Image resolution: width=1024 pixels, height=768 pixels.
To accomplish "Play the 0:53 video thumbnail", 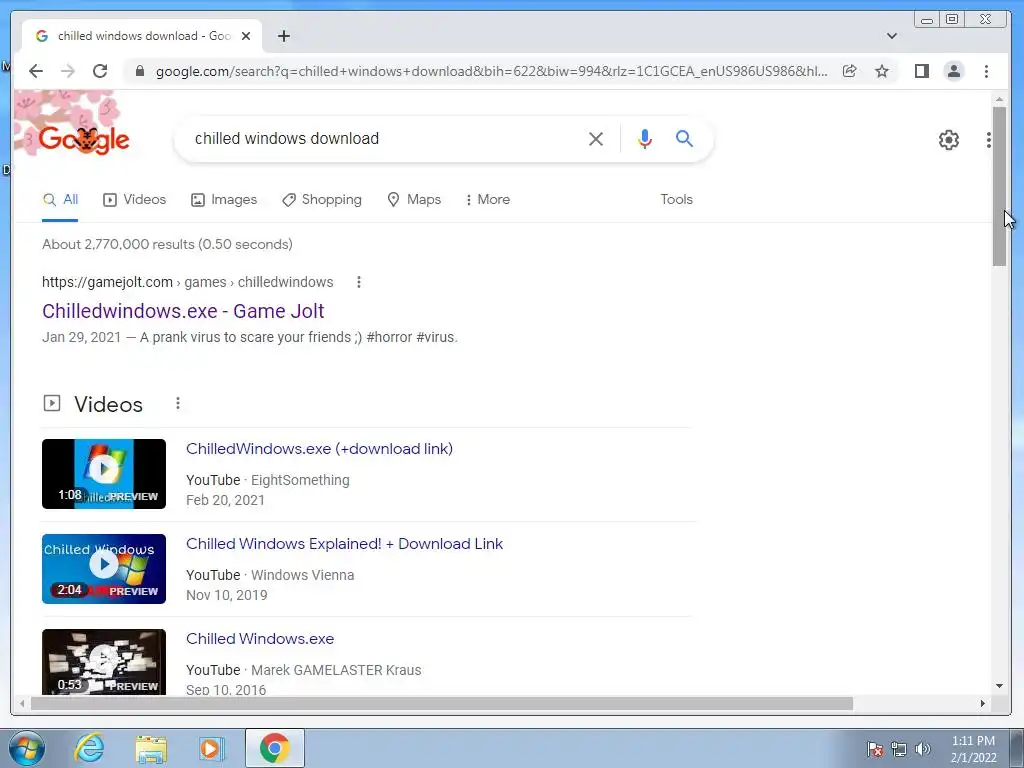I will click(x=104, y=662).
